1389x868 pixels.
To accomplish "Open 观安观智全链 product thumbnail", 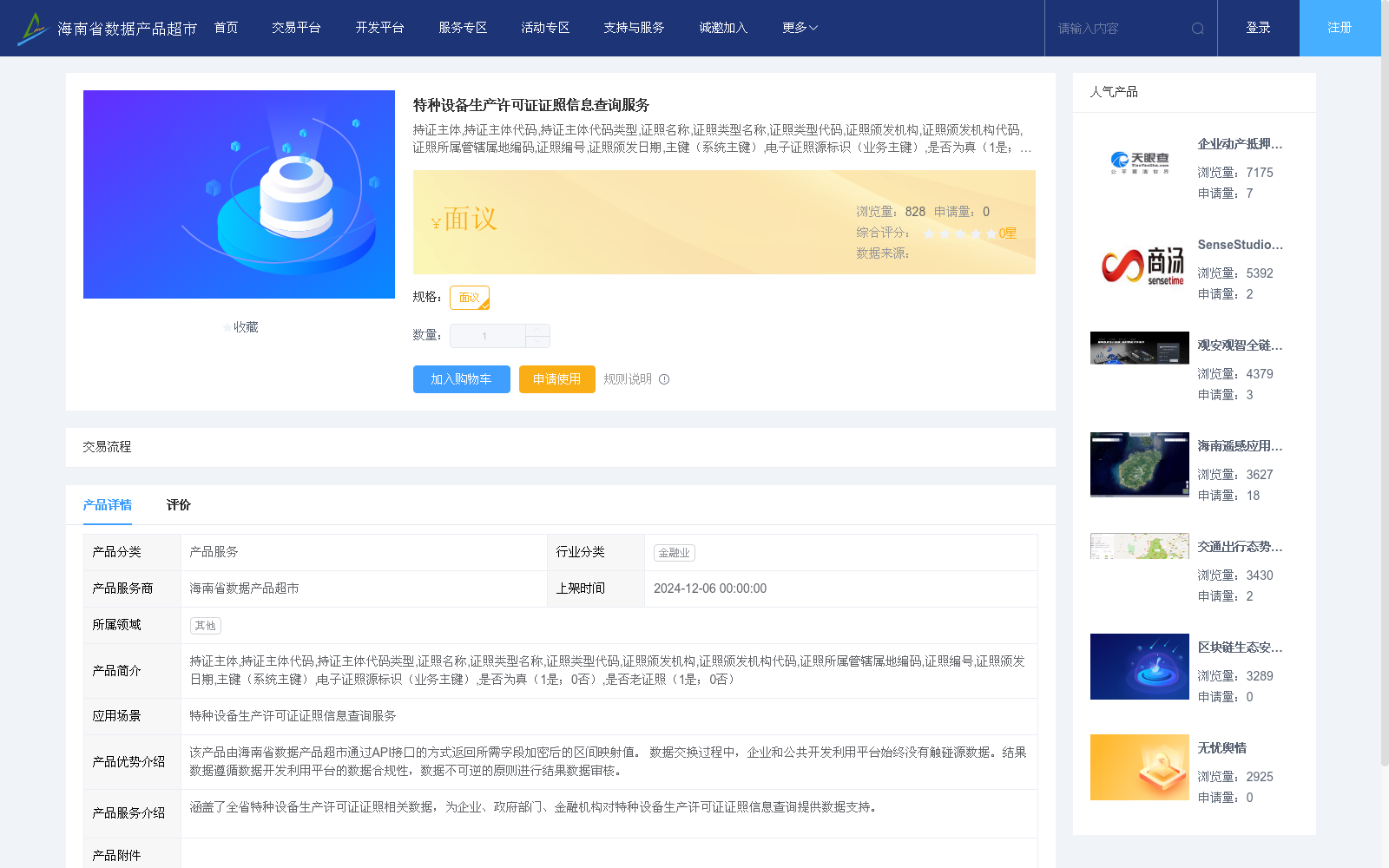I will click(1140, 348).
